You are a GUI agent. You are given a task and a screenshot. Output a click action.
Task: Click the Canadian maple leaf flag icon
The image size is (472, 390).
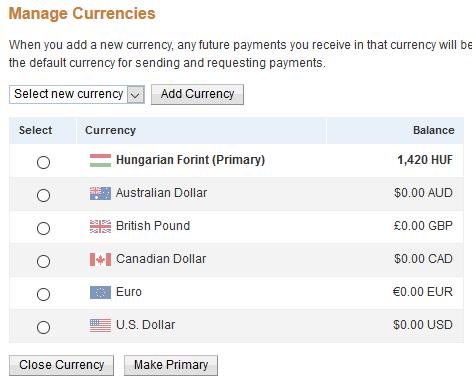tap(100, 259)
